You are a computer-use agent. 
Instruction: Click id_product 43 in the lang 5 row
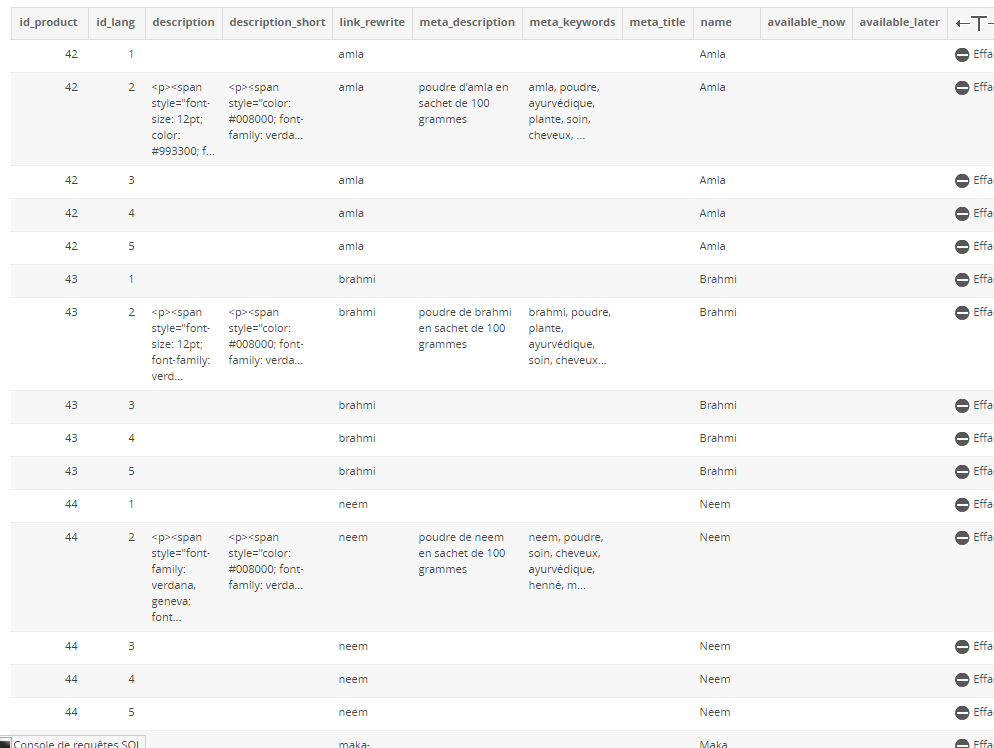coord(71,472)
